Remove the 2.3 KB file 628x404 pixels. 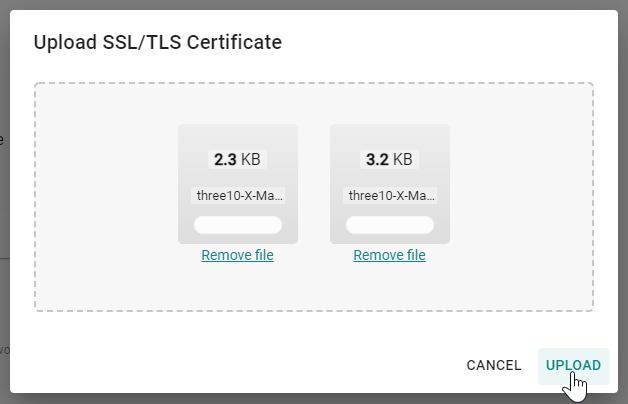237,255
